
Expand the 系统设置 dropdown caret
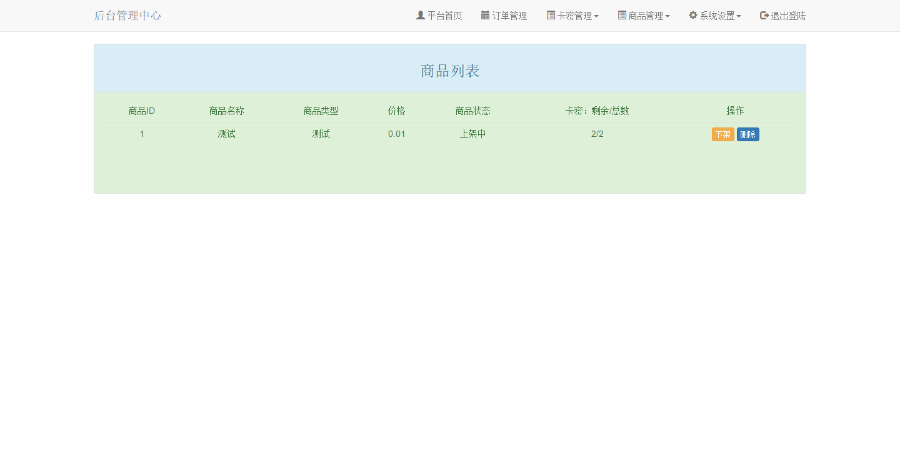tap(739, 17)
